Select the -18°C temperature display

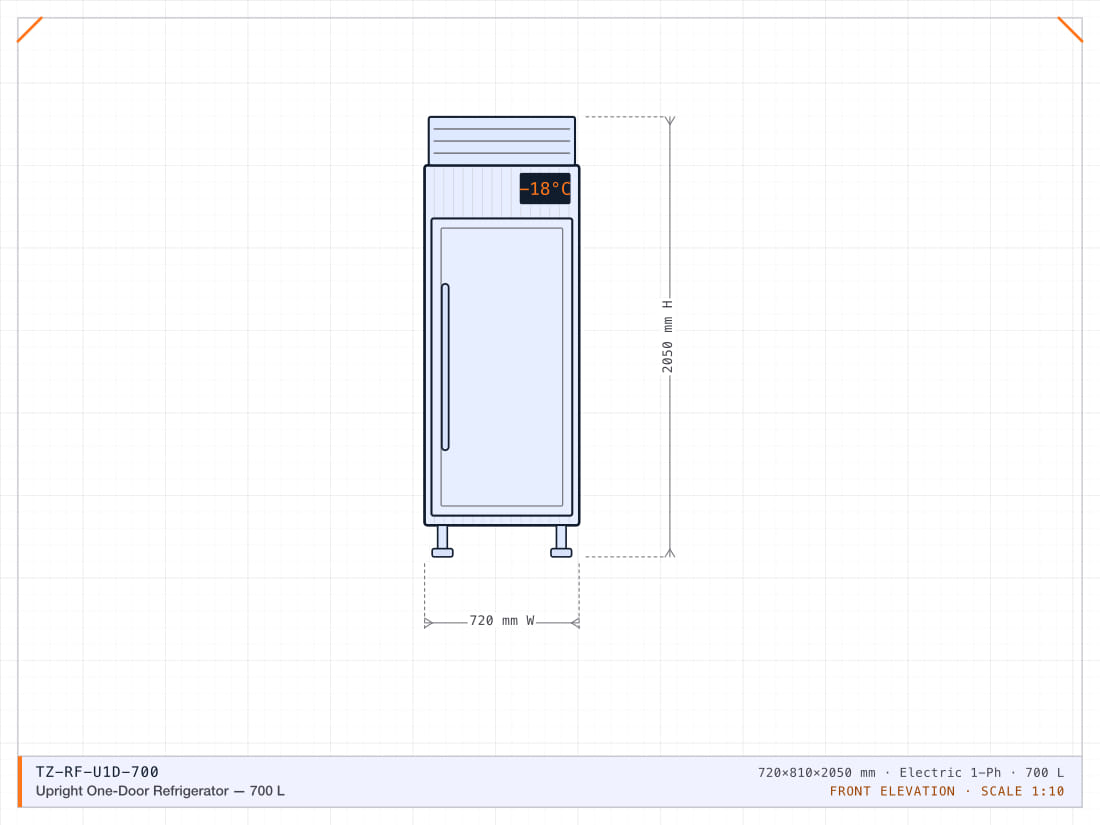tap(545, 189)
